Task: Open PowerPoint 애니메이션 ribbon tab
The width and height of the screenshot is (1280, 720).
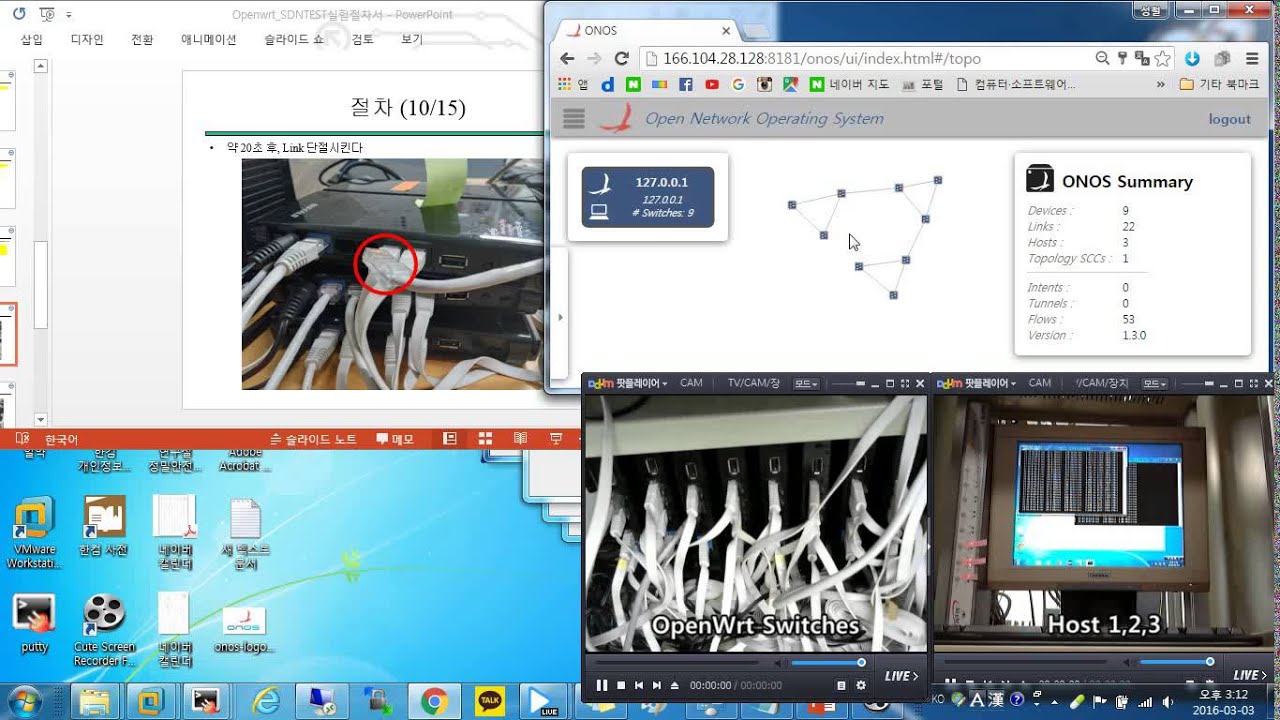Action: tap(208, 40)
